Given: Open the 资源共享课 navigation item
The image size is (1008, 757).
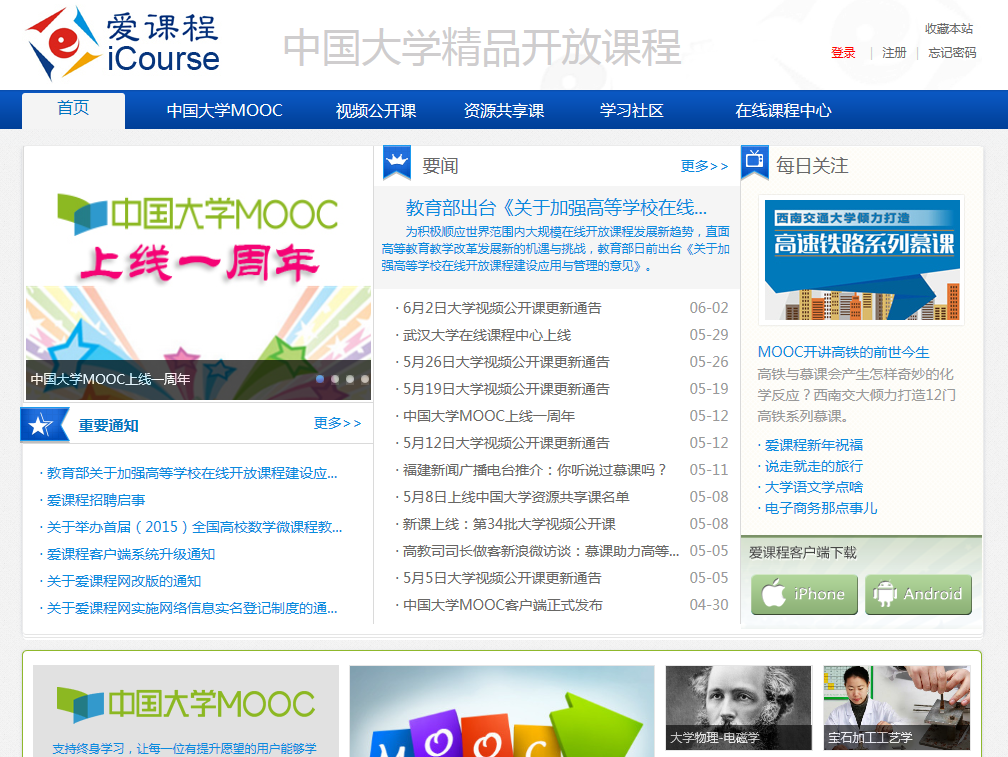Looking at the screenshot, I should 504,111.
